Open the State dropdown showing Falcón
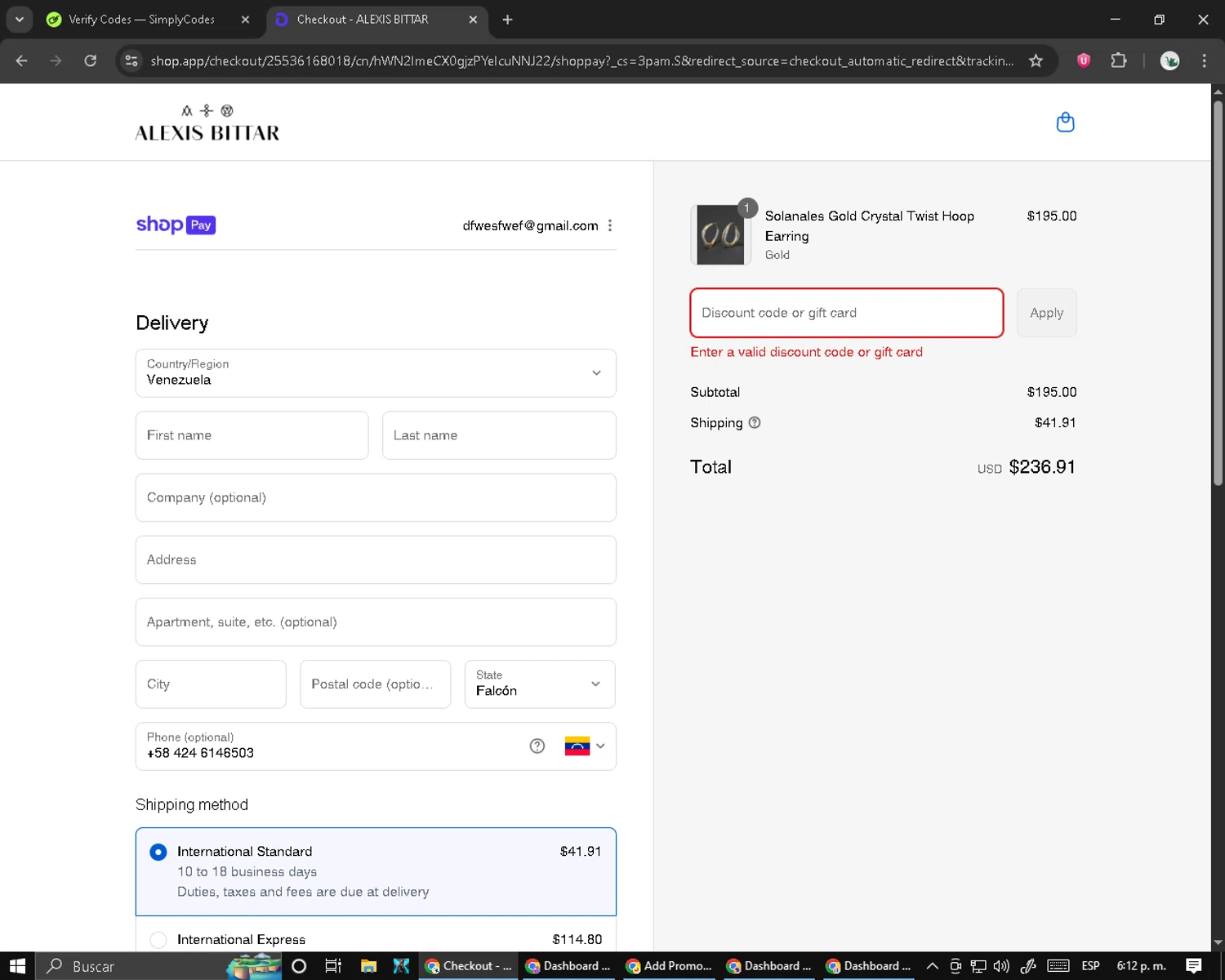Image resolution: width=1225 pixels, height=980 pixels. (540, 684)
